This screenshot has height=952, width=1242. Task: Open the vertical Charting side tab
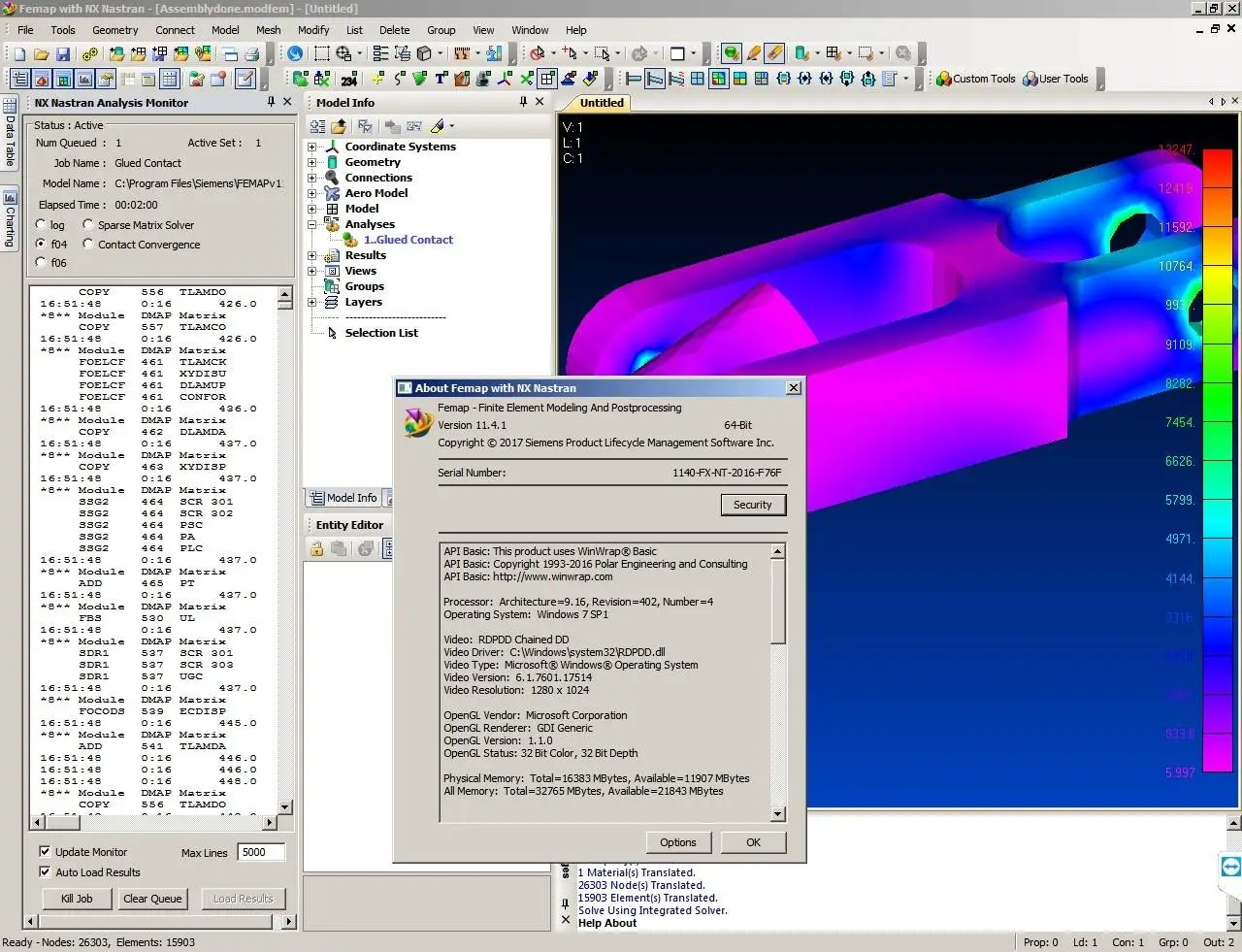click(x=10, y=219)
